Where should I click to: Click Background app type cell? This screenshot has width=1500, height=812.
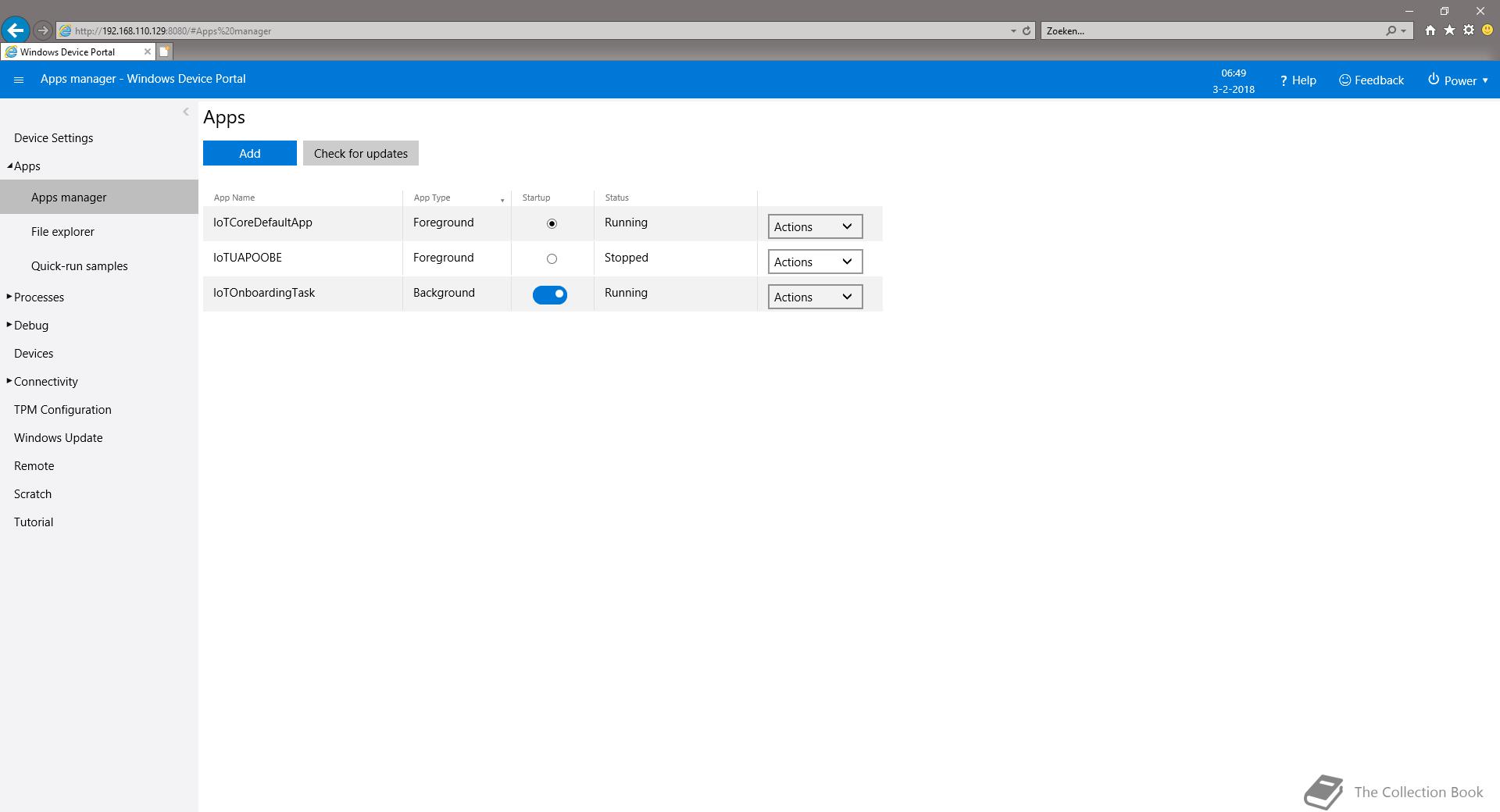click(x=444, y=293)
